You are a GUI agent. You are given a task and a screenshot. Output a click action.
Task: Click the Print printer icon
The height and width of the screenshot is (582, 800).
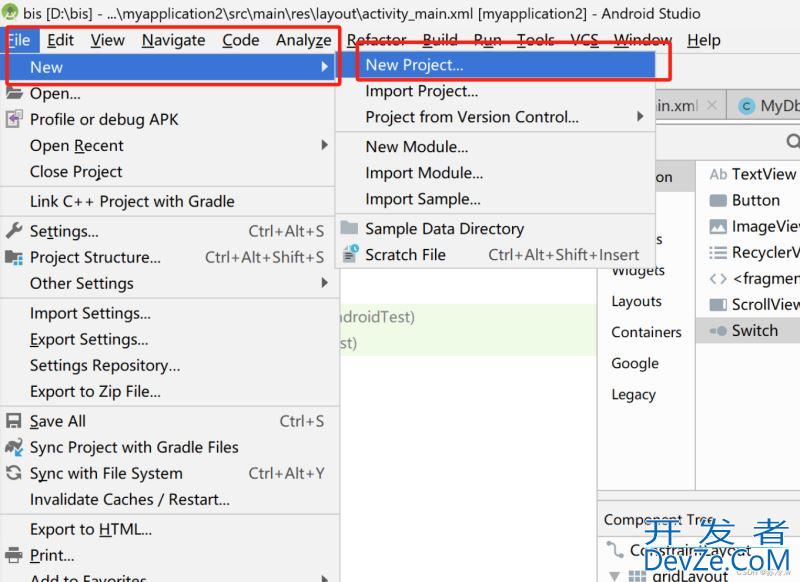click(14, 554)
